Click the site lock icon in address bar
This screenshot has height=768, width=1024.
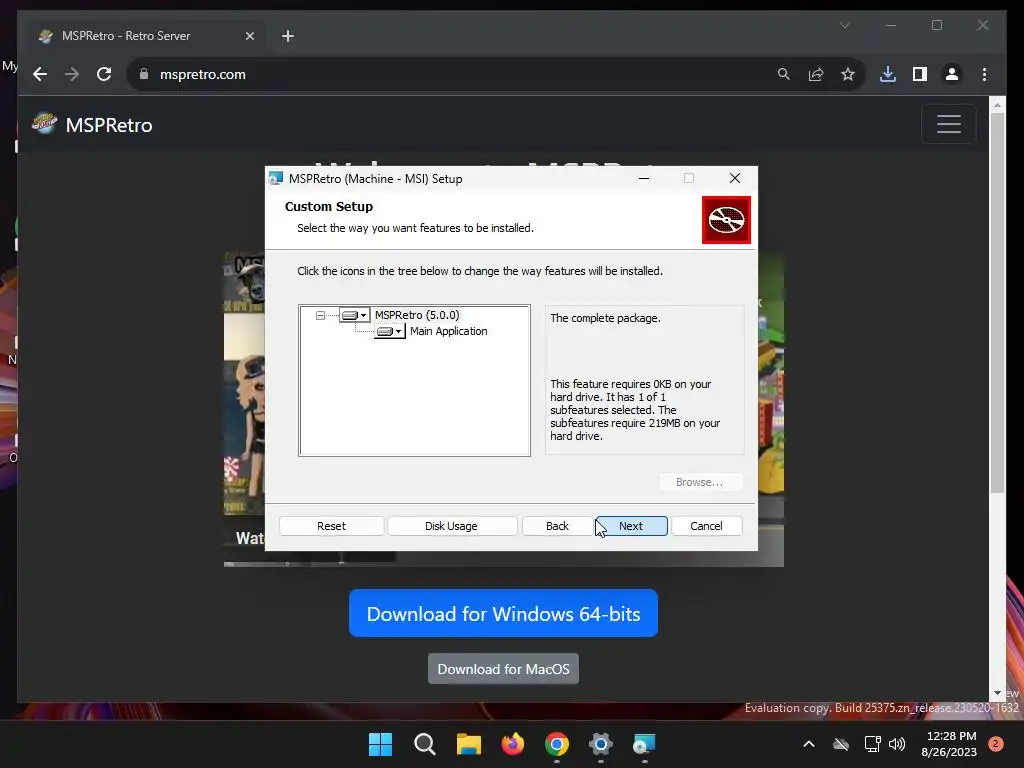144,74
